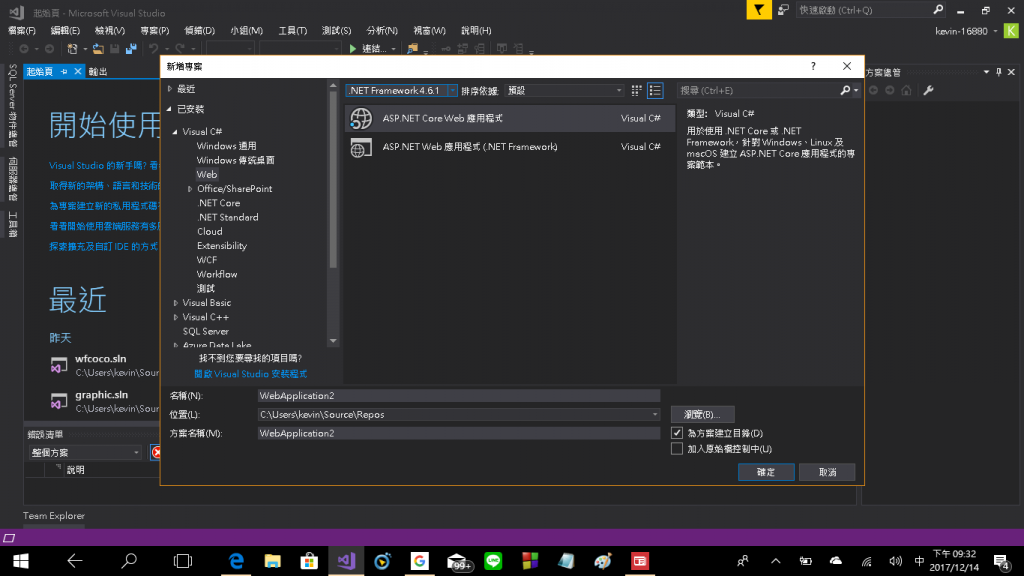Enable the add to source control checkbox
Screen dimensions: 1024x576
(677, 449)
